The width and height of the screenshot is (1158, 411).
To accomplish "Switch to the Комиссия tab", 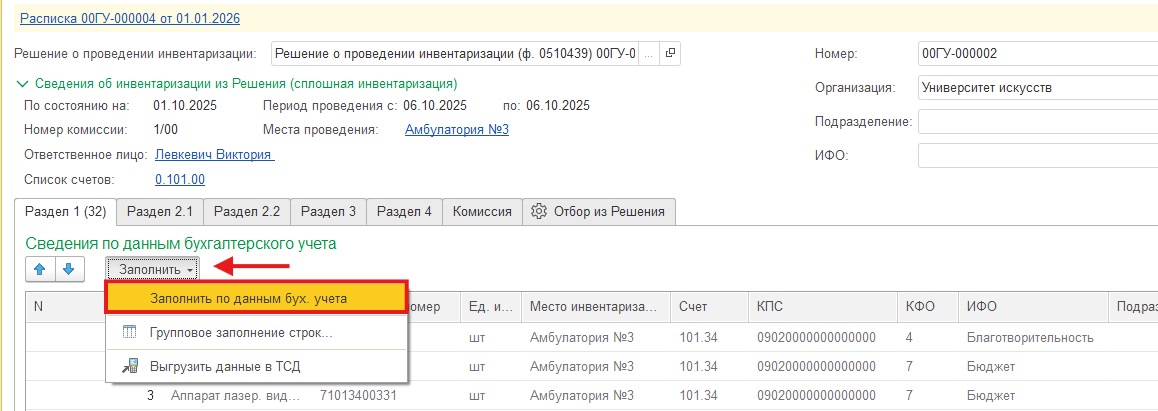I will [482, 211].
